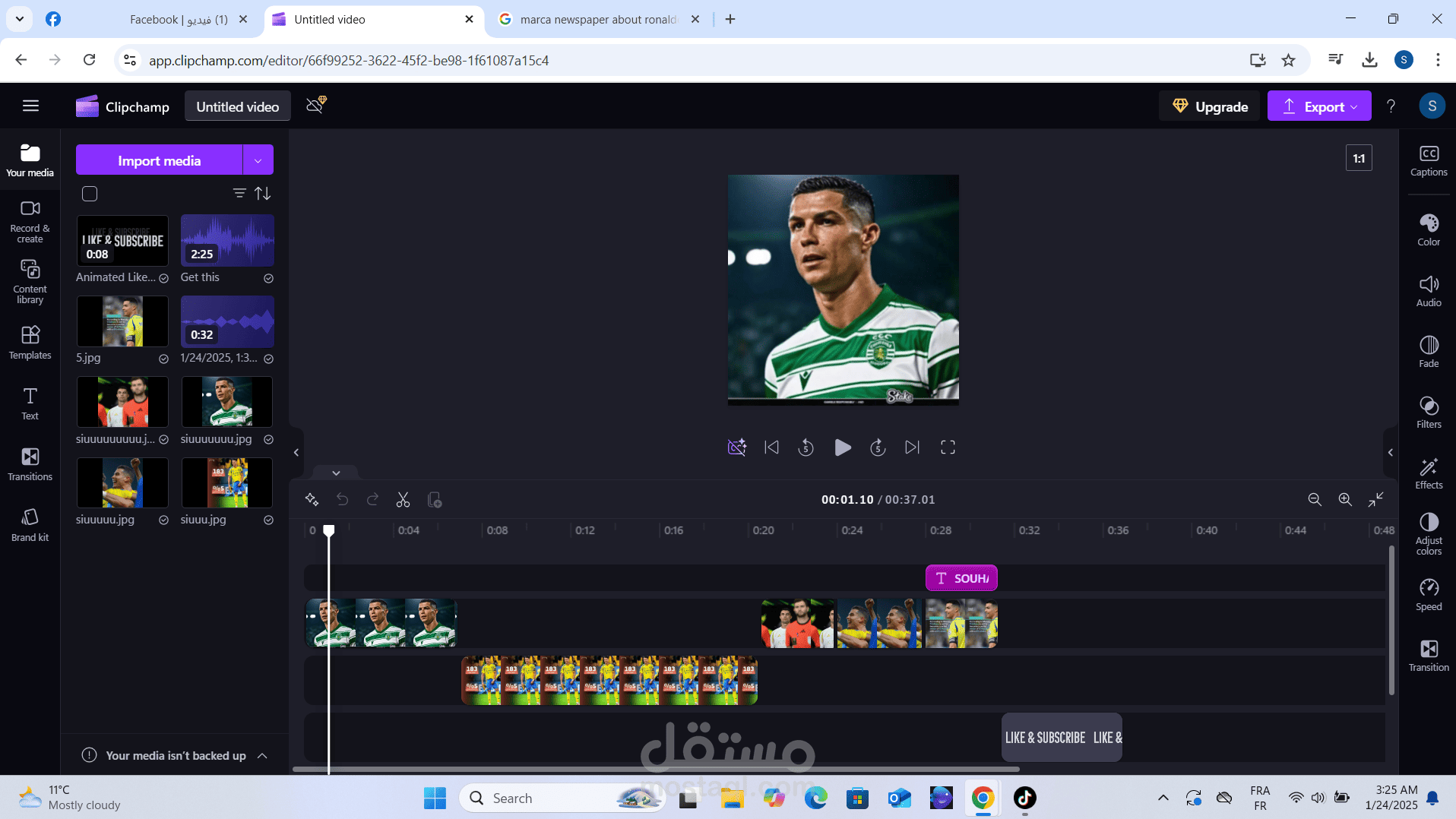Skip to start of video

[771, 447]
